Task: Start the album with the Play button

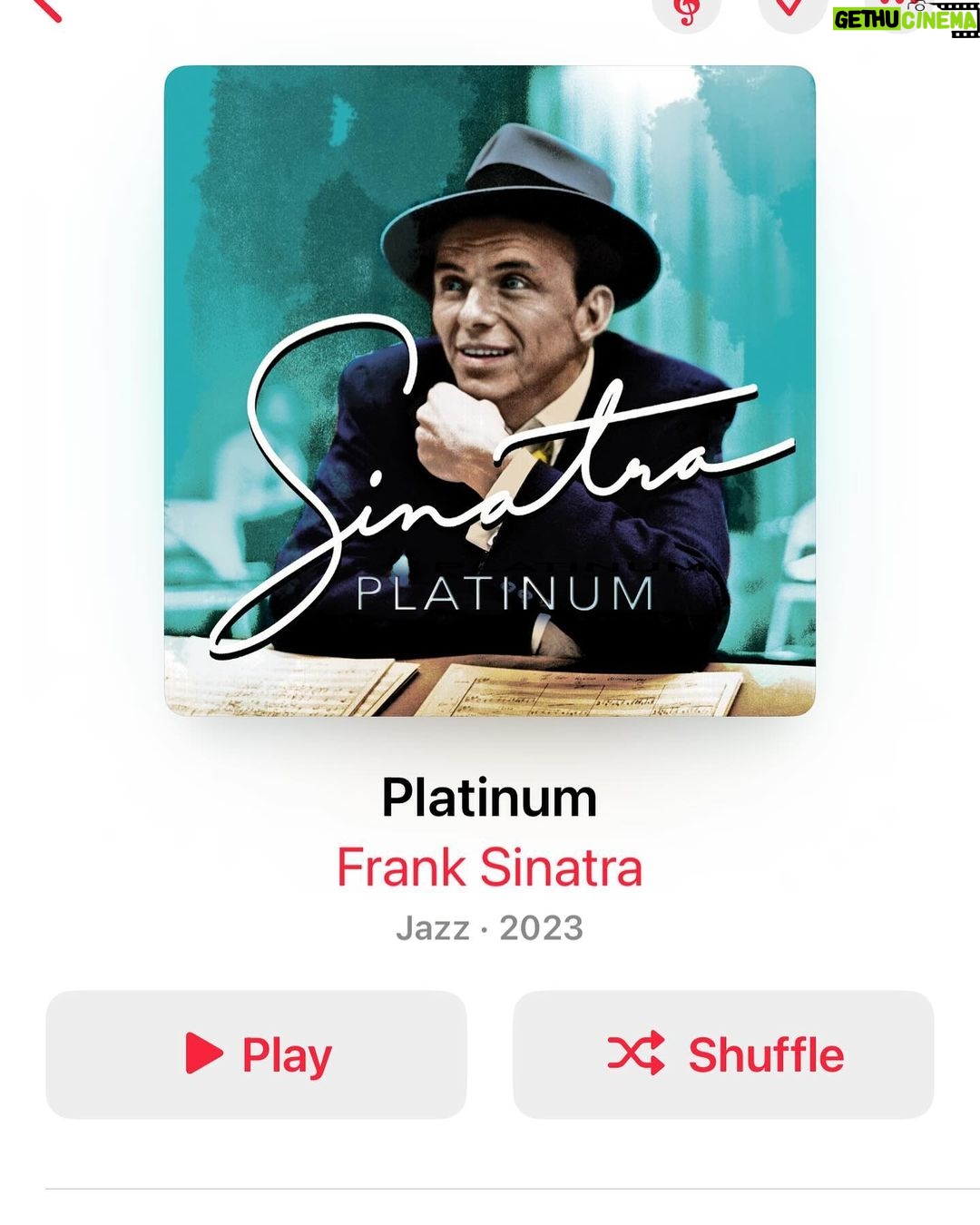Action: point(256,1053)
